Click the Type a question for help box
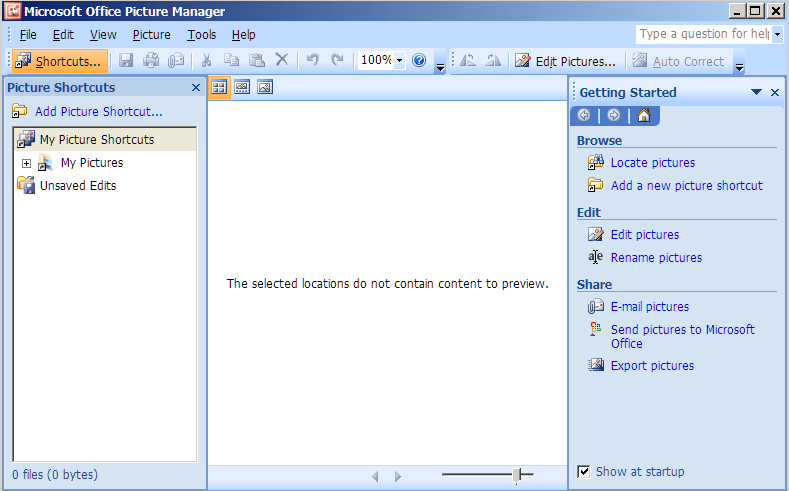The height and width of the screenshot is (491, 789). (703, 34)
